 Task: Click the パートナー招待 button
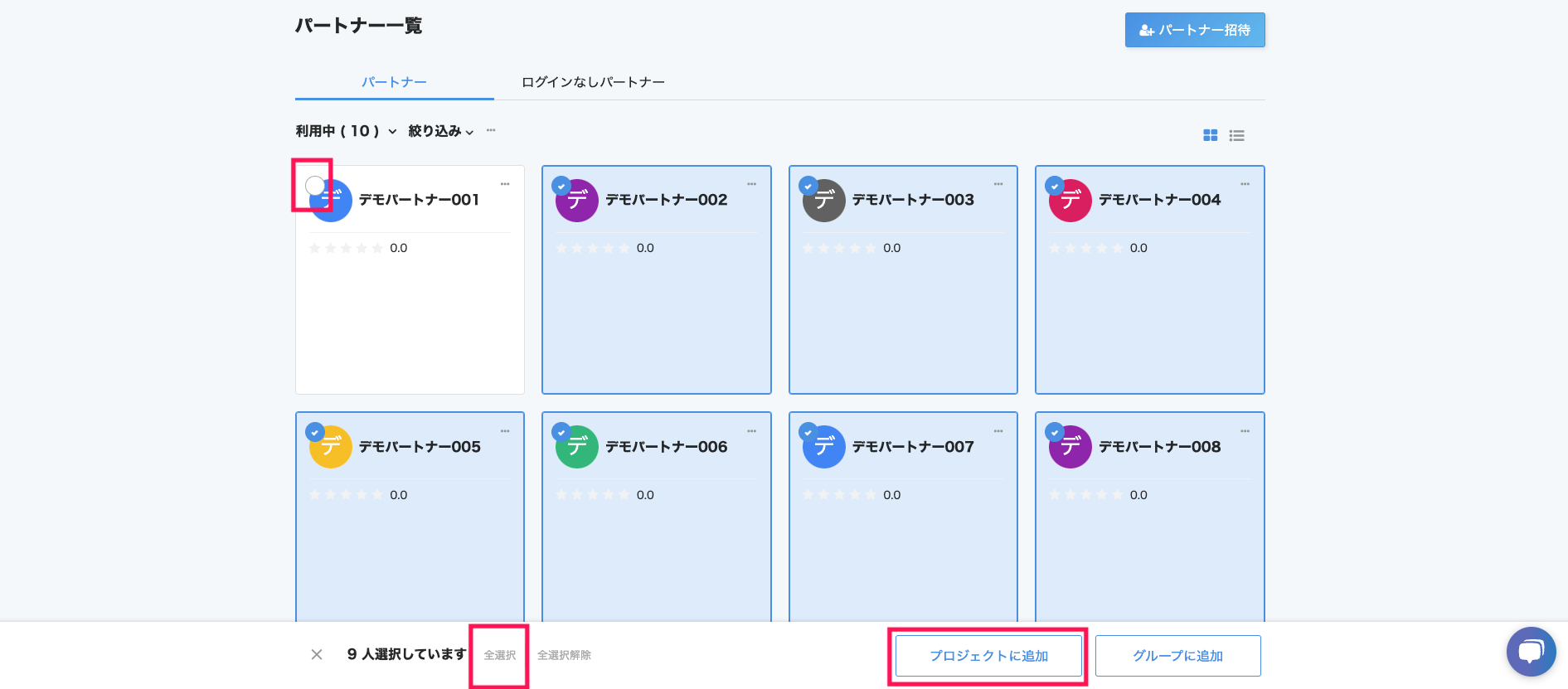(x=1195, y=30)
